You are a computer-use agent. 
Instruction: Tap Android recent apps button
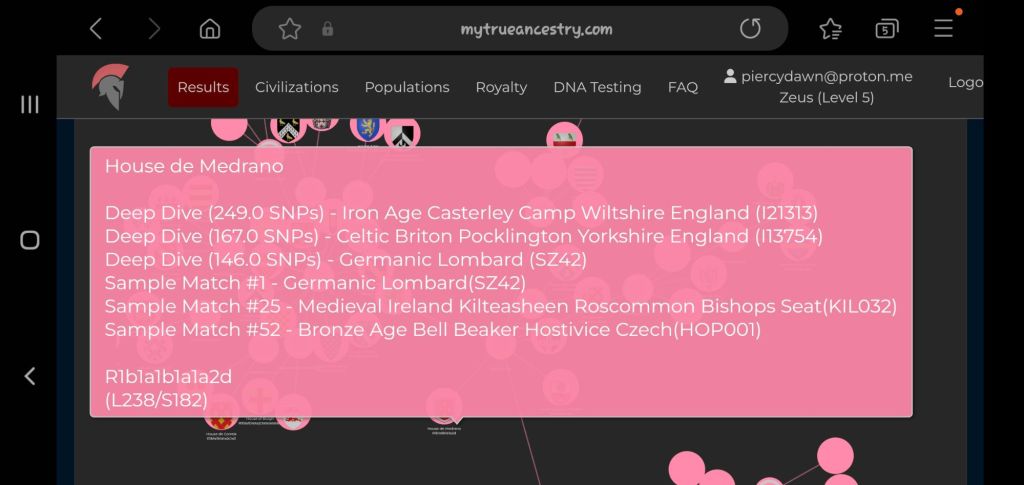[x=29, y=104]
